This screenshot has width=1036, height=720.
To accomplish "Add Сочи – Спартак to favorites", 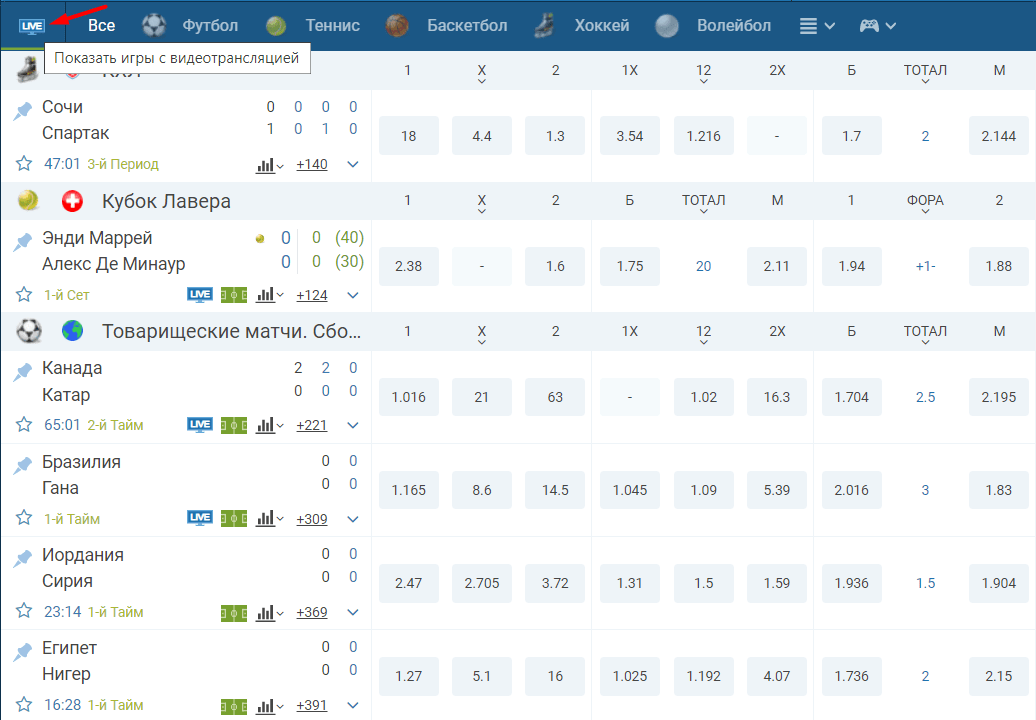I will coord(24,163).
